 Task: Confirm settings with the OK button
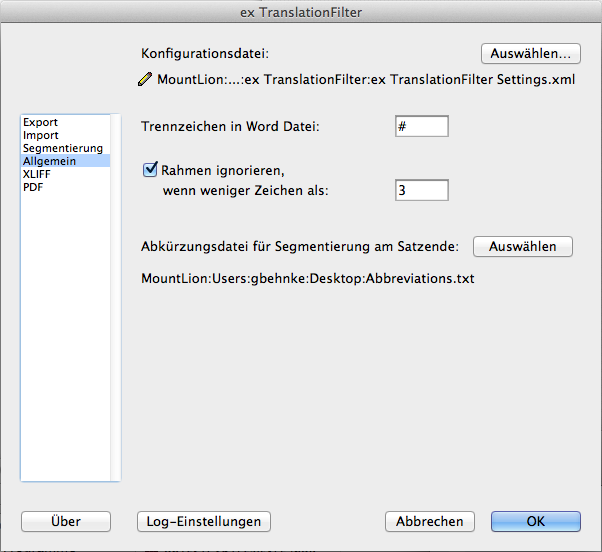536,521
